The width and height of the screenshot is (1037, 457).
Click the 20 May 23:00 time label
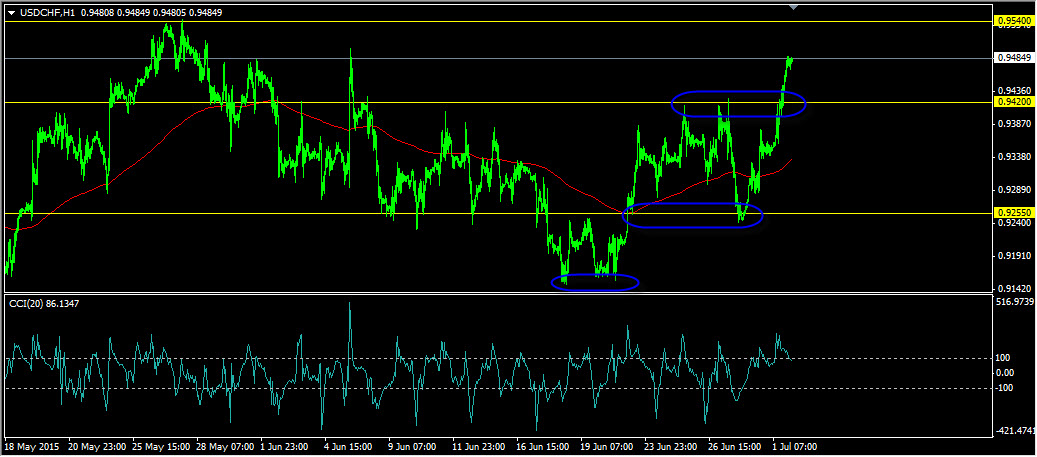coord(97,447)
